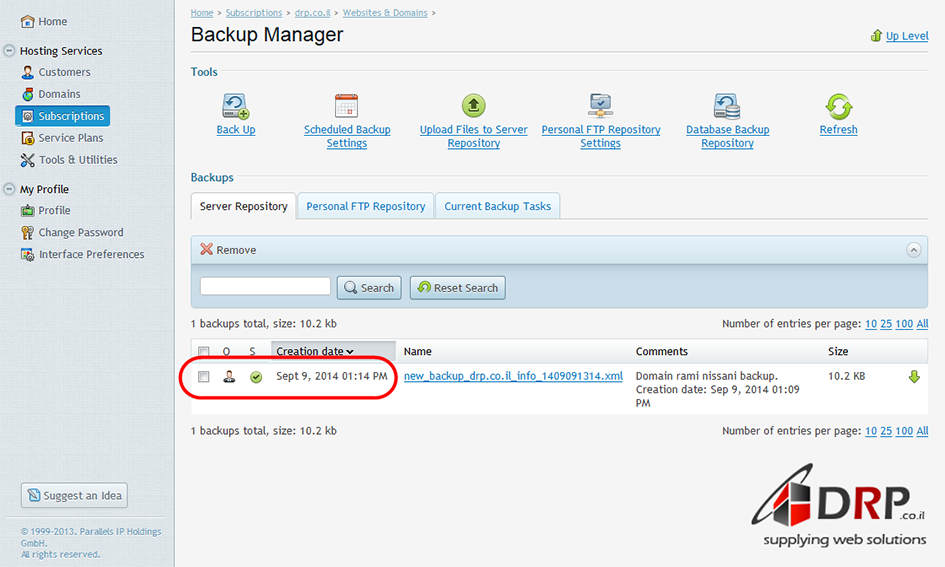Download the backup with the green arrow
This screenshot has height=567, width=945.
coord(913,377)
